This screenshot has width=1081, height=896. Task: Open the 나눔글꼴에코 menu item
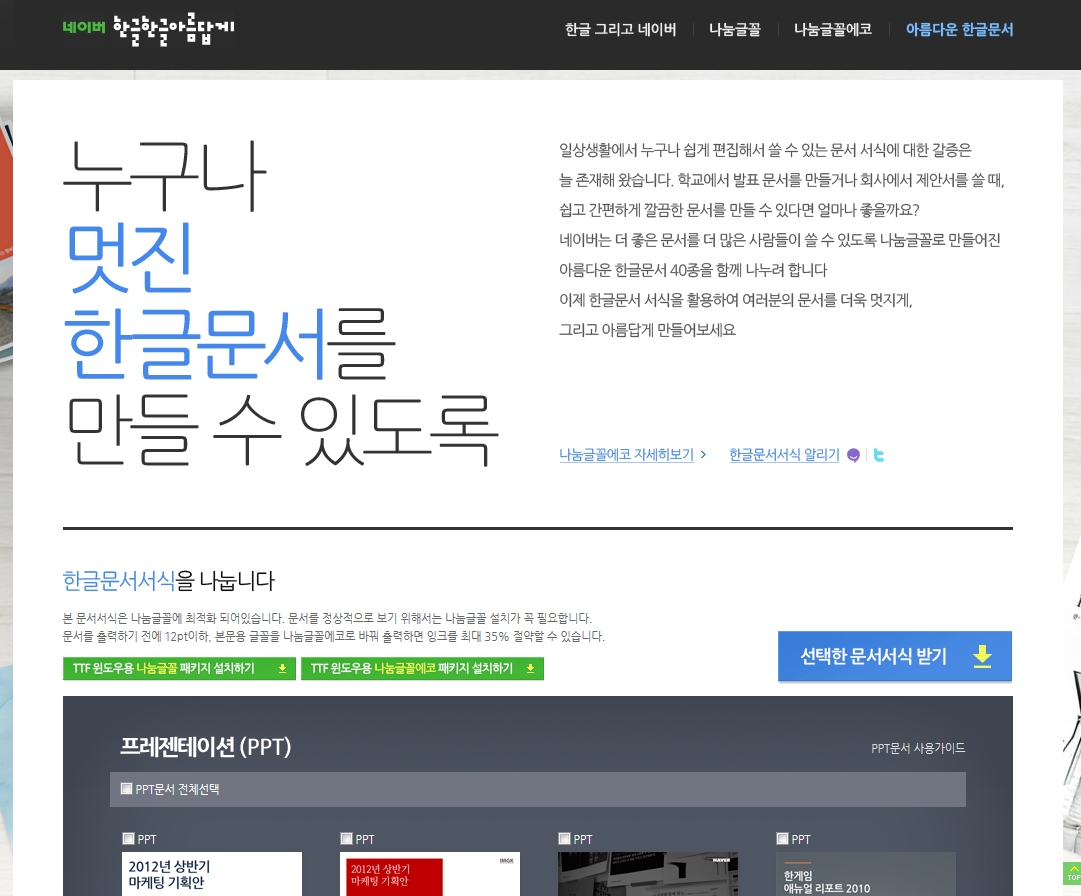coord(833,30)
